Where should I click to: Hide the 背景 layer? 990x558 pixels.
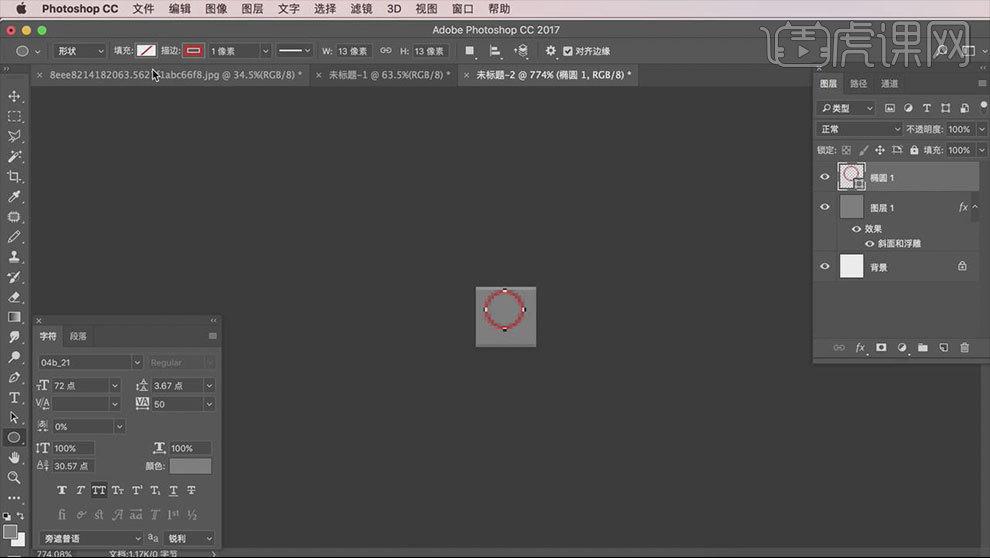tap(825, 266)
